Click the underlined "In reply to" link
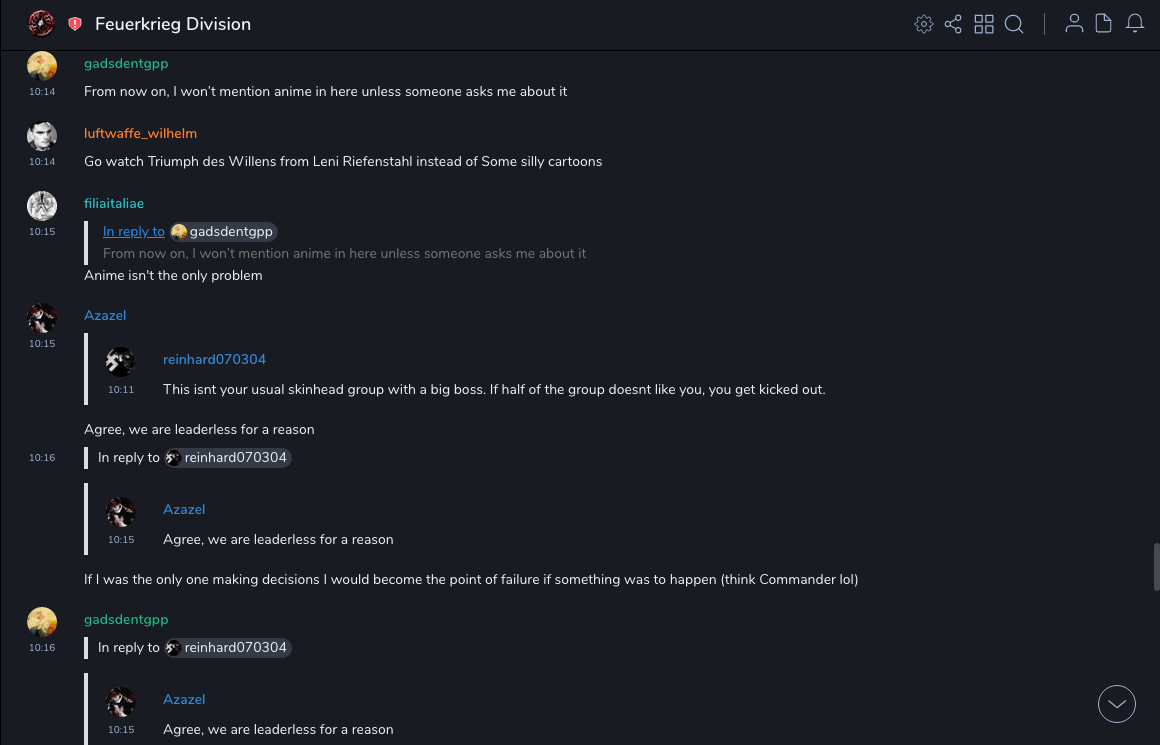 pos(134,232)
